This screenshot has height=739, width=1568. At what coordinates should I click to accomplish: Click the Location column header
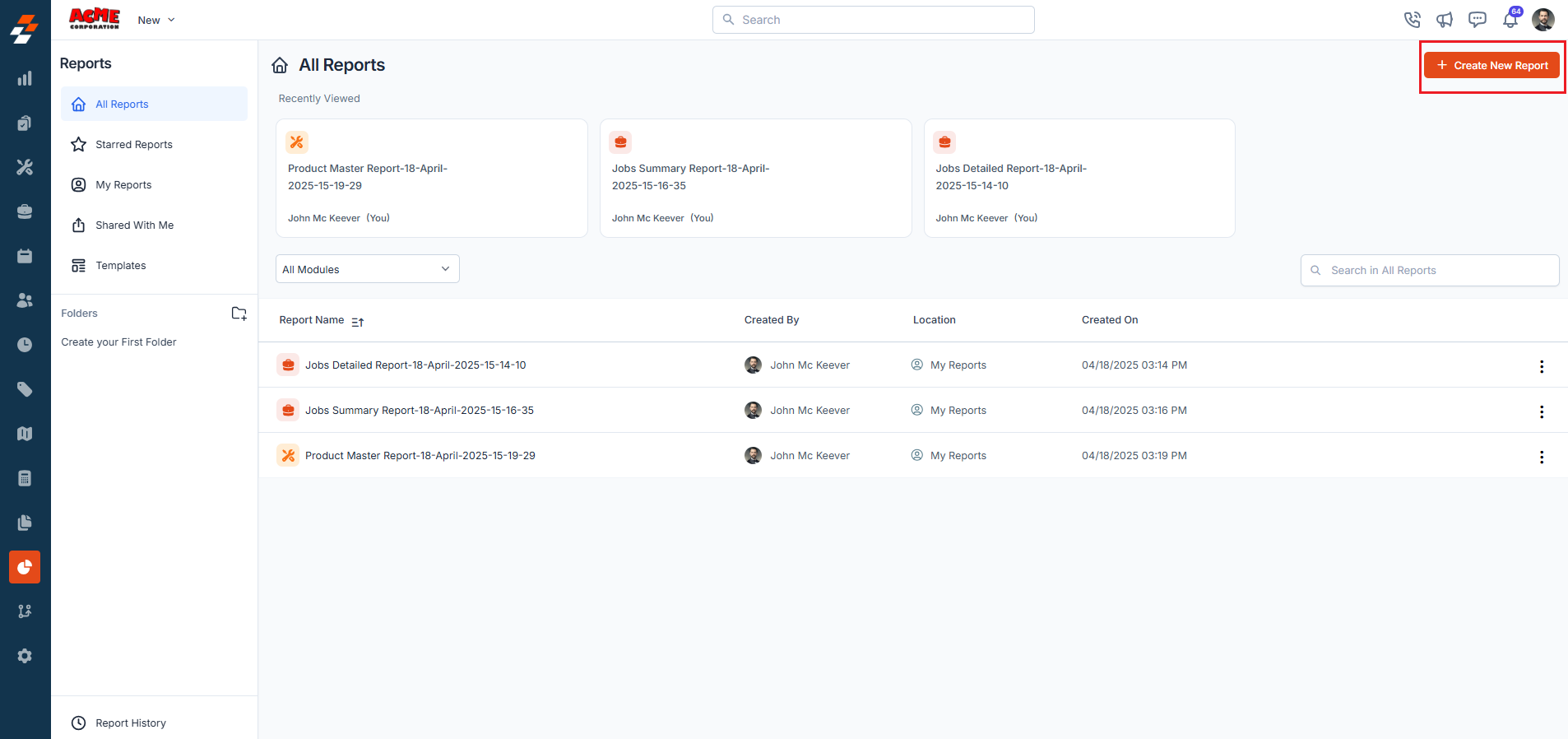coord(935,320)
